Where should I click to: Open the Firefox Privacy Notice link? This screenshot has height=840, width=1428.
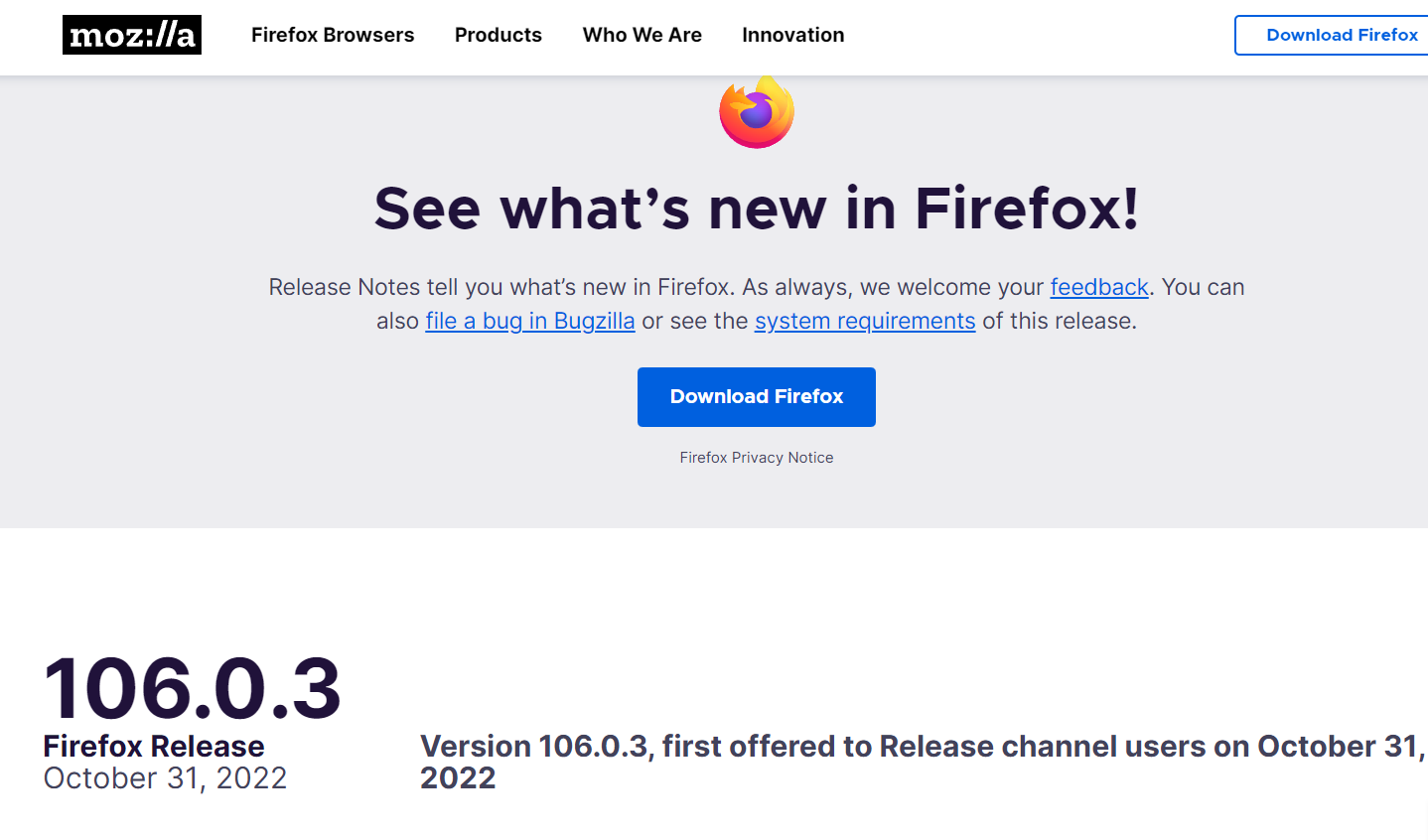tap(757, 458)
